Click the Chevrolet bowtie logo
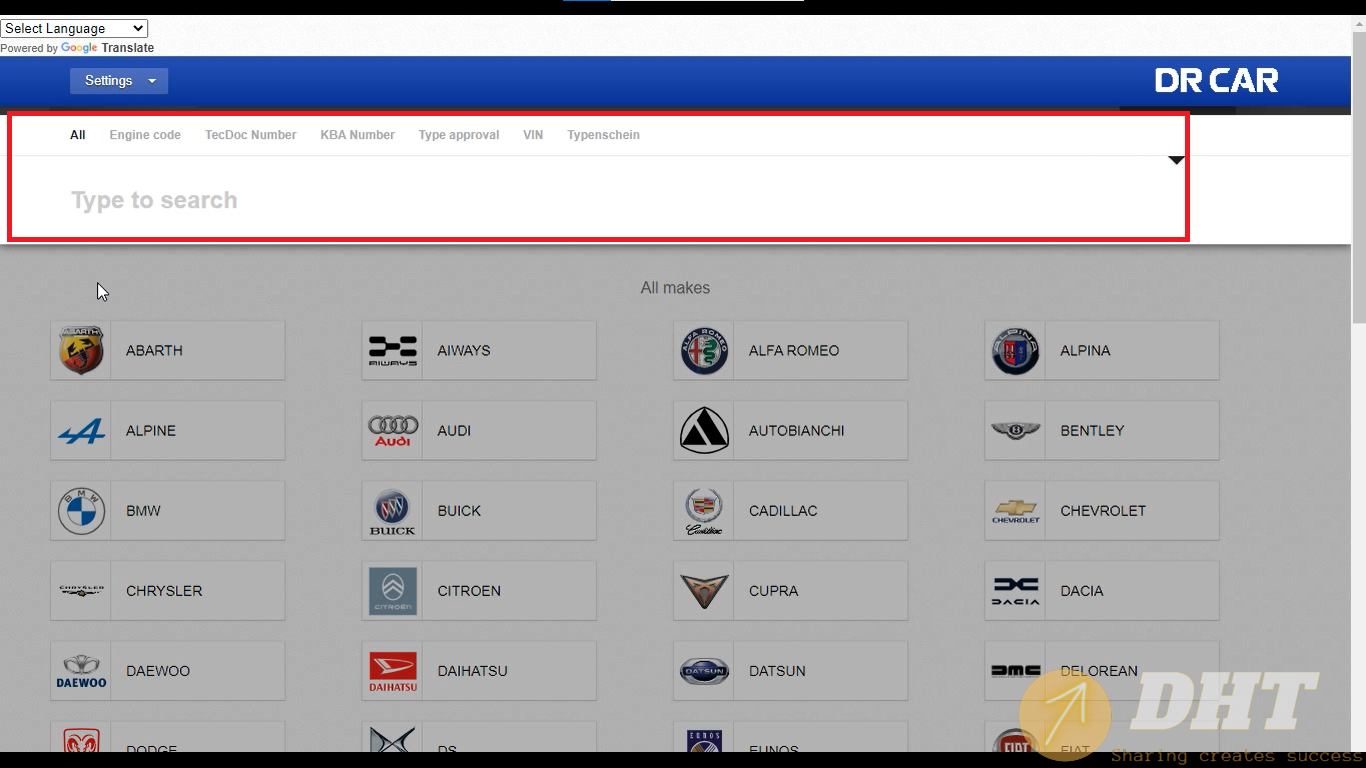 click(x=1016, y=511)
